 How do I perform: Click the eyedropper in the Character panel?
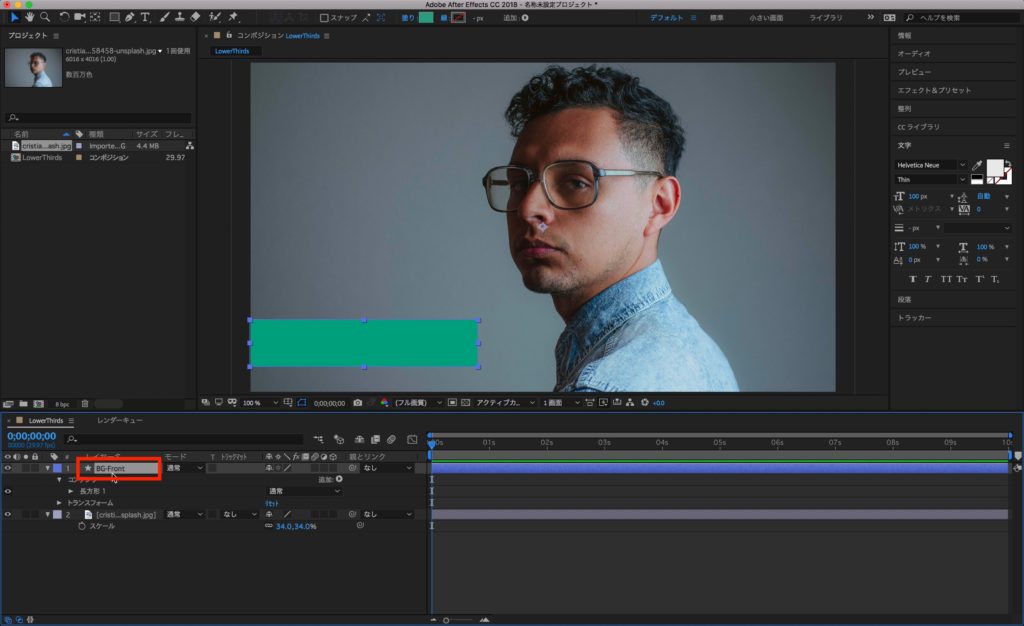point(977,165)
